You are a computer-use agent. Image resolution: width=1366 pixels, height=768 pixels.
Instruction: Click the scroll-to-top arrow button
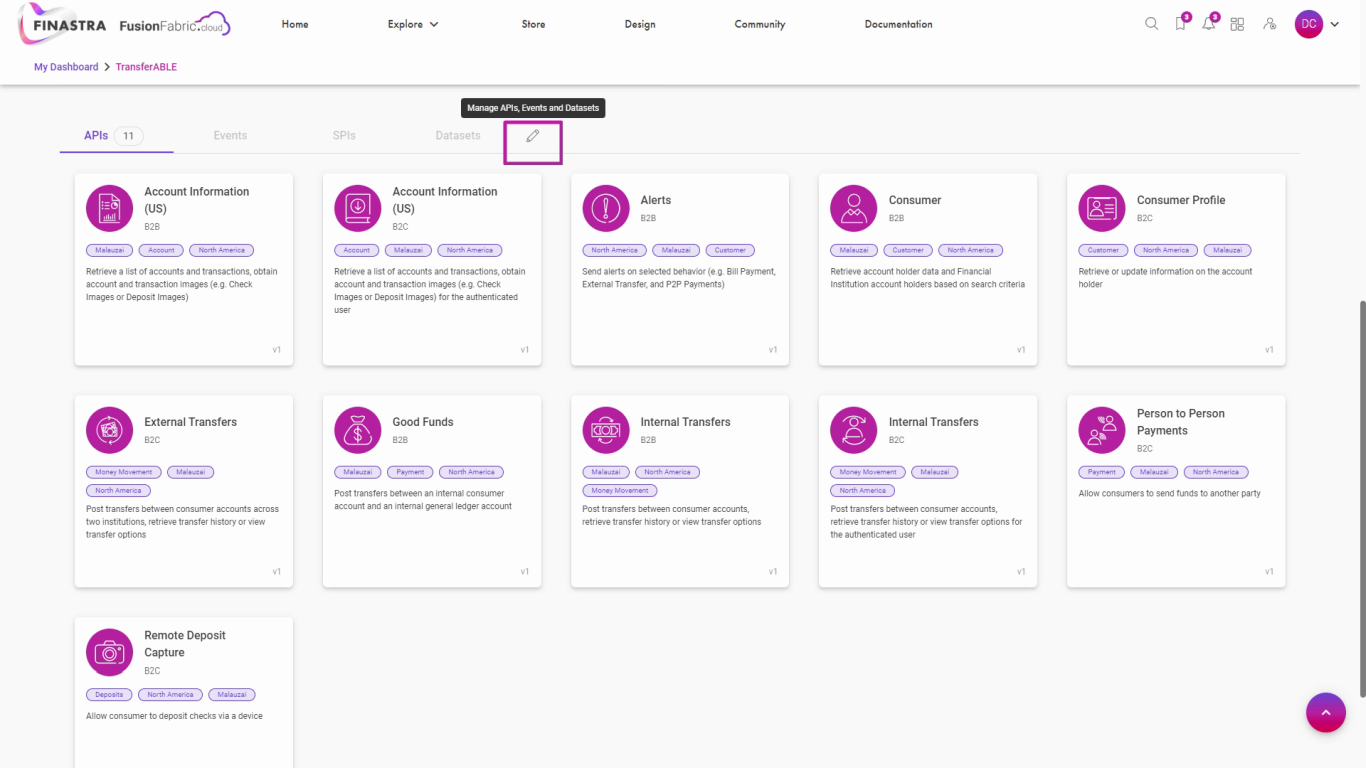[x=1326, y=713]
